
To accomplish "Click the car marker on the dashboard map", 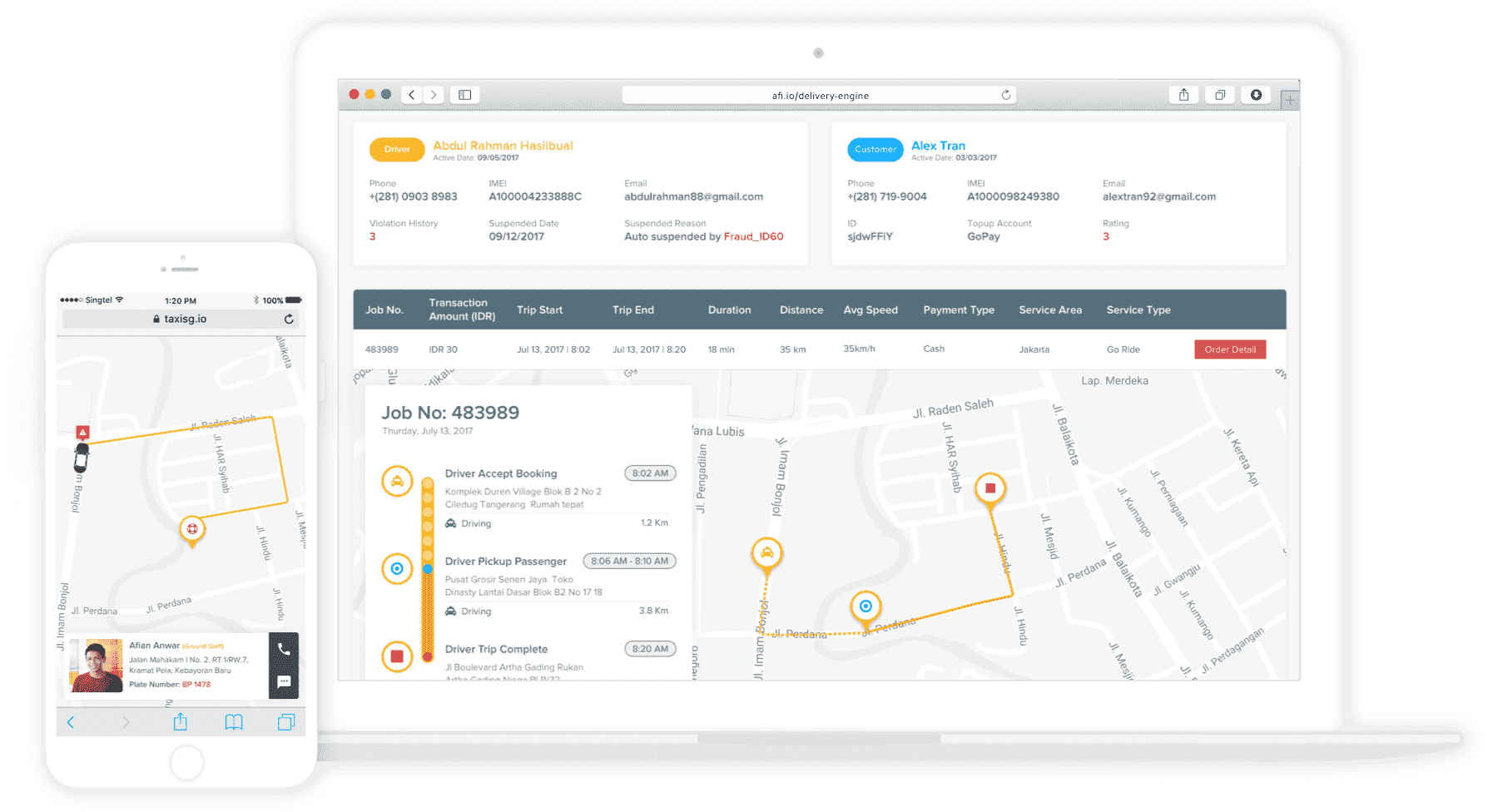I will [766, 552].
